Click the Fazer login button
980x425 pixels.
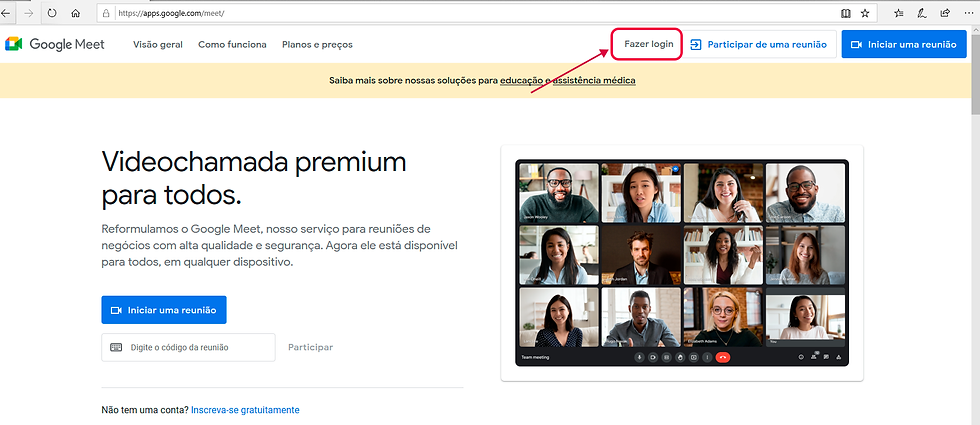(x=646, y=44)
